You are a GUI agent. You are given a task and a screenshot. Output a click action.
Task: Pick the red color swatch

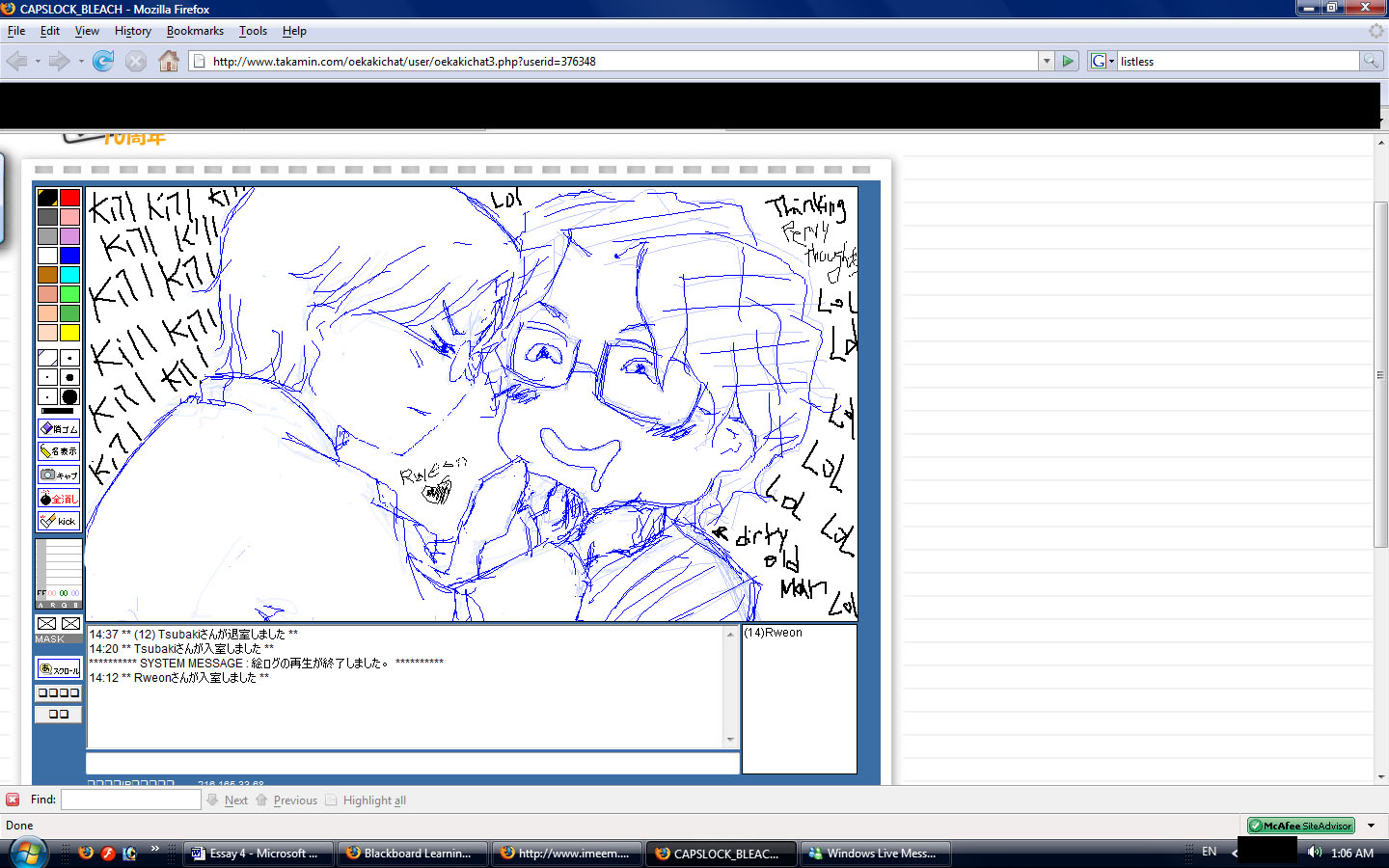click(69, 198)
